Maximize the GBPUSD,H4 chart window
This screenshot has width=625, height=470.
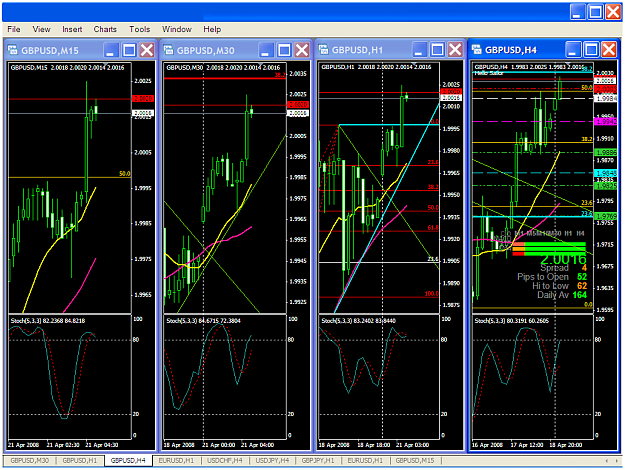(591, 50)
